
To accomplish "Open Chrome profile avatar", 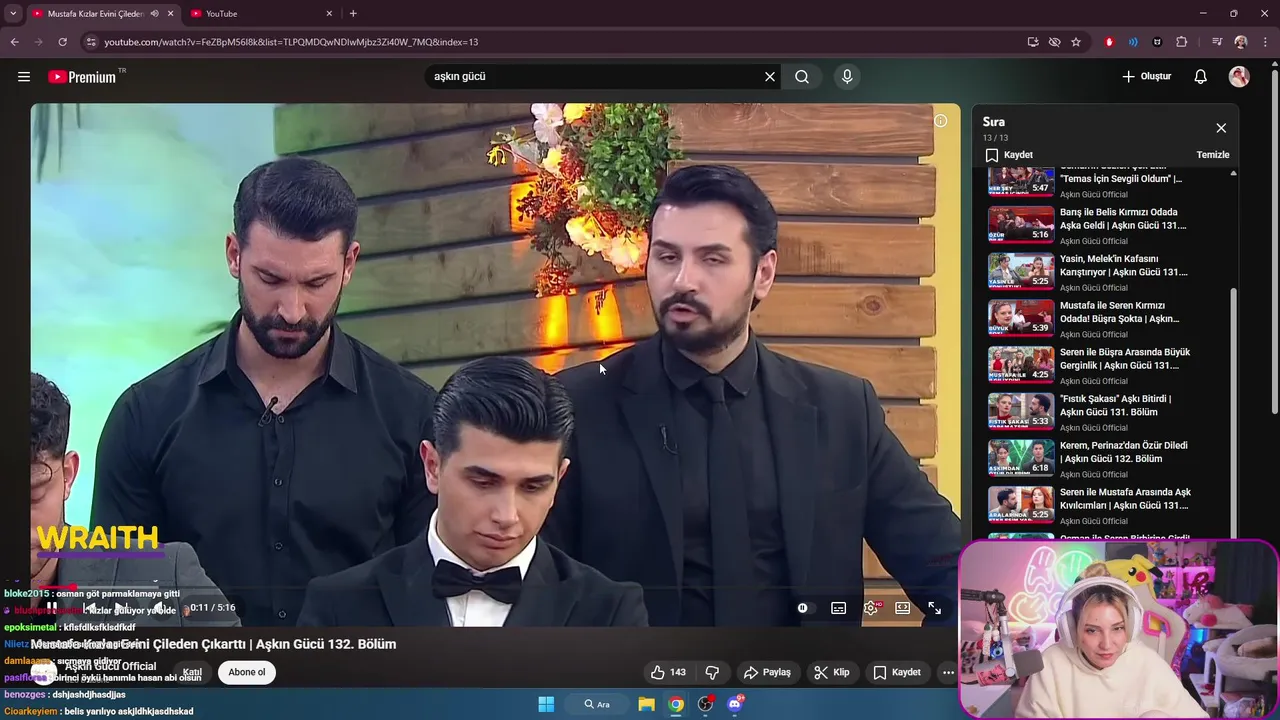I will click(x=1241, y=42).
